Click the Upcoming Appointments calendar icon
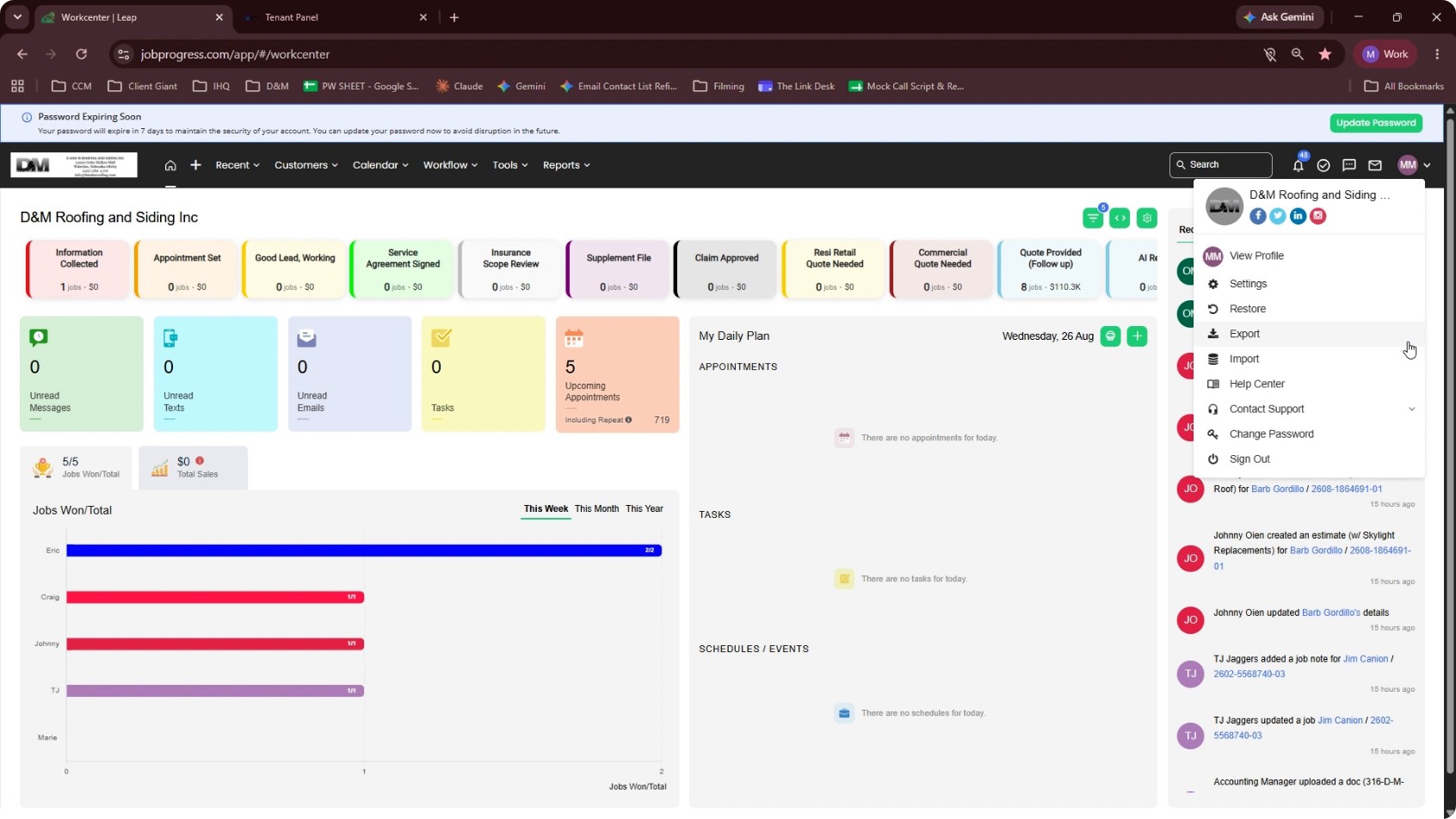This screenshot has height=819, width=1456. (x=574, y=338)
